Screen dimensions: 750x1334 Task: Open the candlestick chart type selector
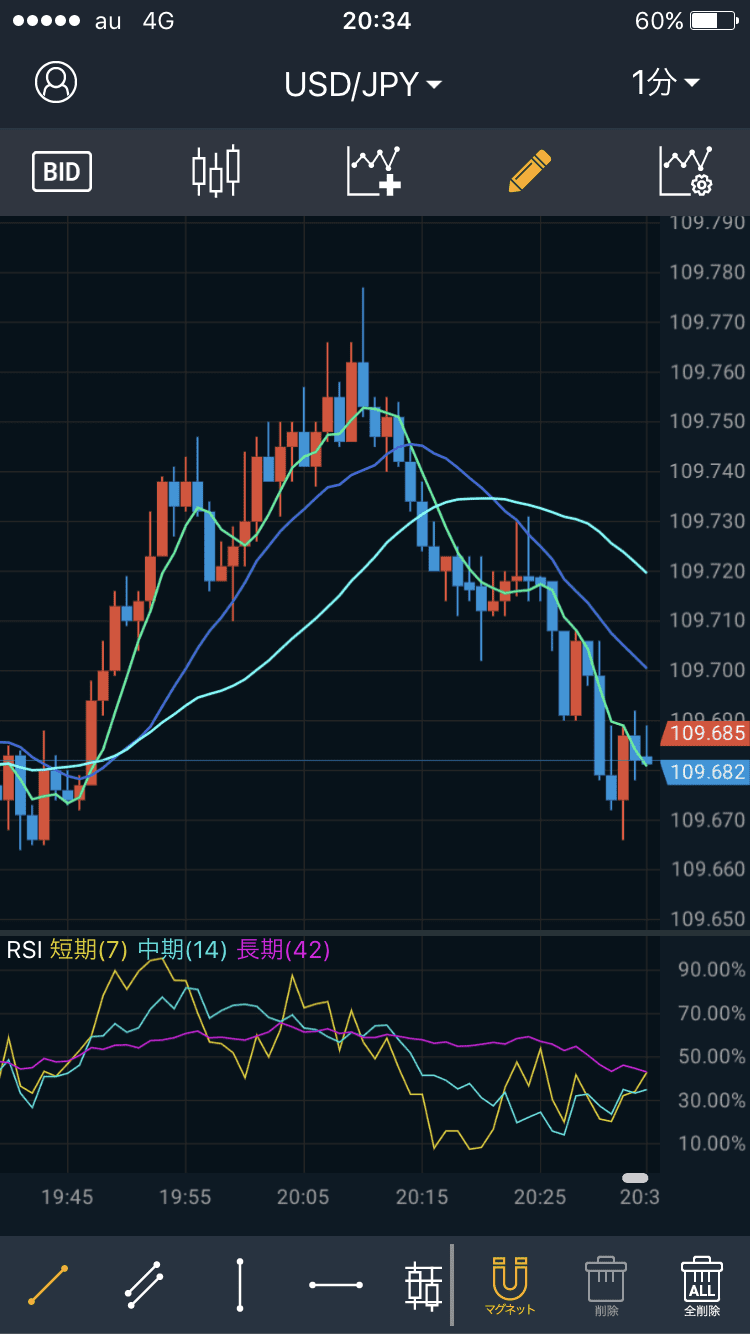click(216, 171)
